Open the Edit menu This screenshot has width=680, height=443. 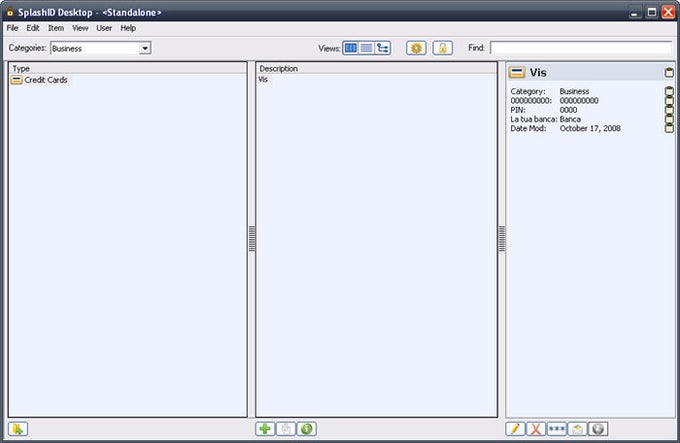point(33,28)
